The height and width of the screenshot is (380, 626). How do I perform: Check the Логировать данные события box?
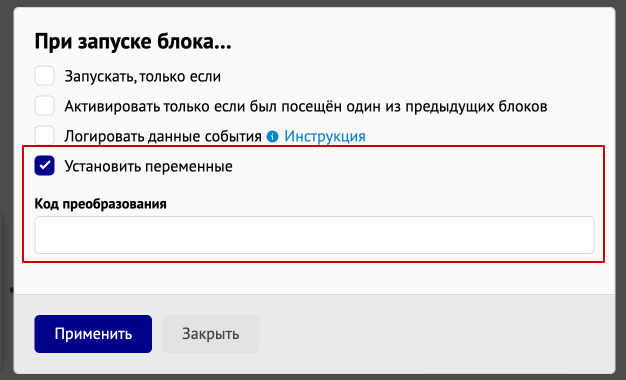click(x=44, y=136)
